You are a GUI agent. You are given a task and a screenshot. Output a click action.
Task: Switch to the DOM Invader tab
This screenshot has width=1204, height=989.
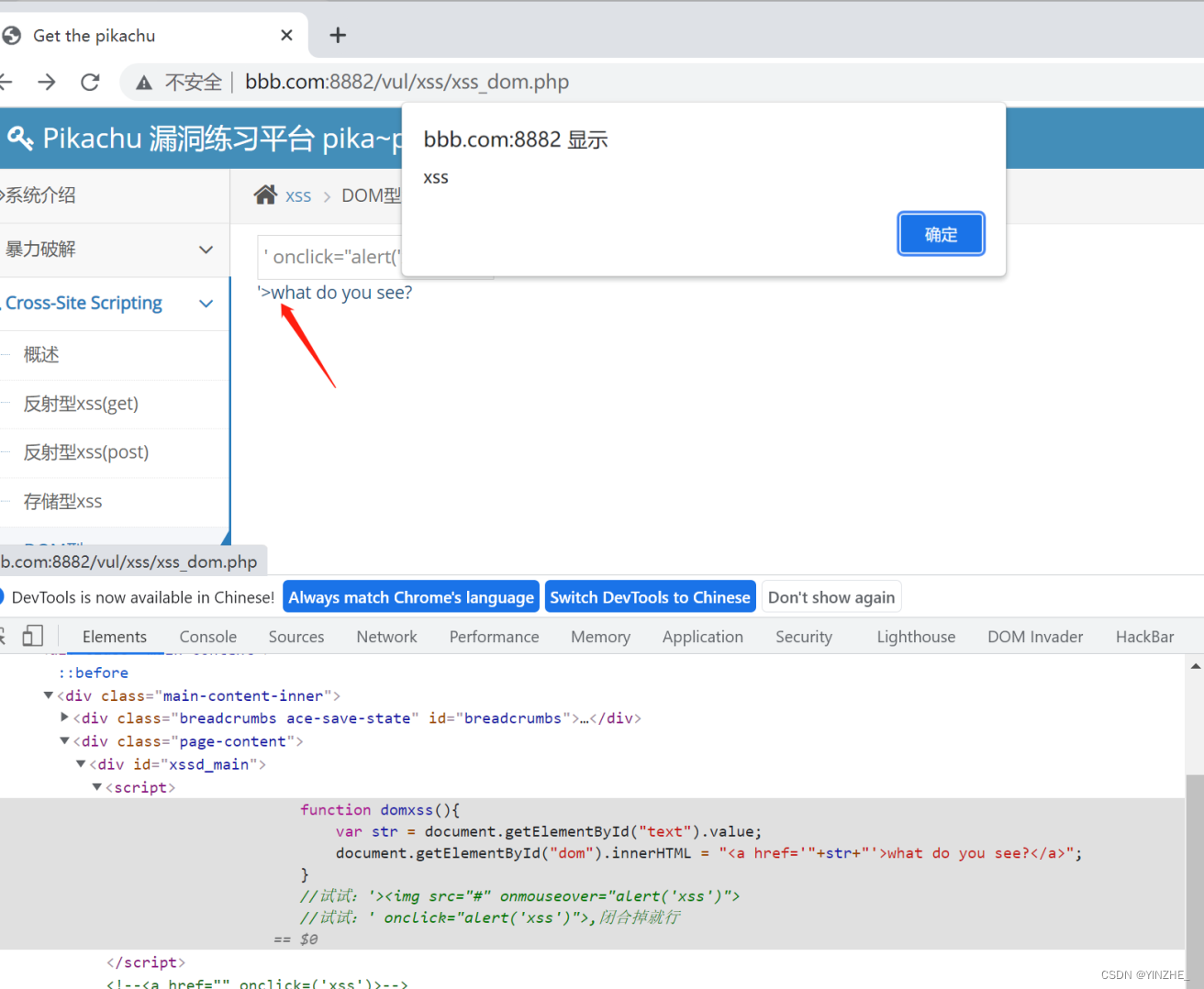point(1035,637)
